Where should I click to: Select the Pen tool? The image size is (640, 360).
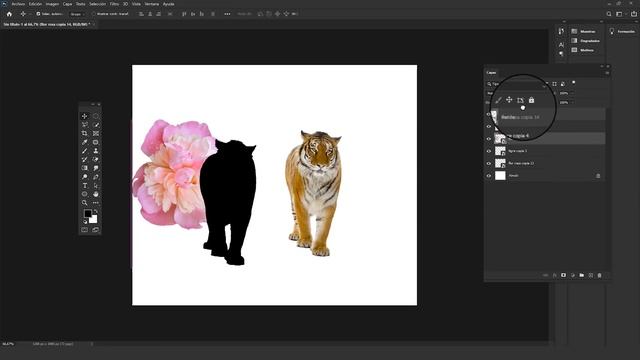pos(96,177)
